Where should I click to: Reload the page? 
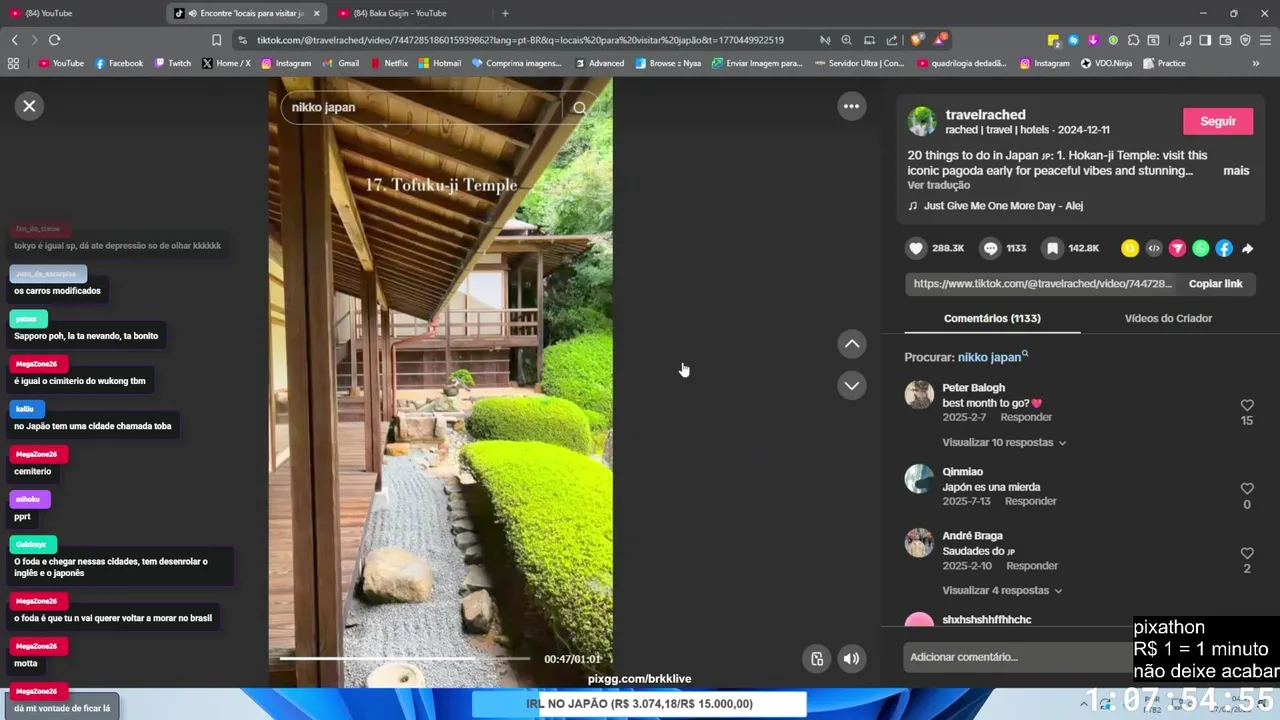pyautogui.click(x=54, y=40)
